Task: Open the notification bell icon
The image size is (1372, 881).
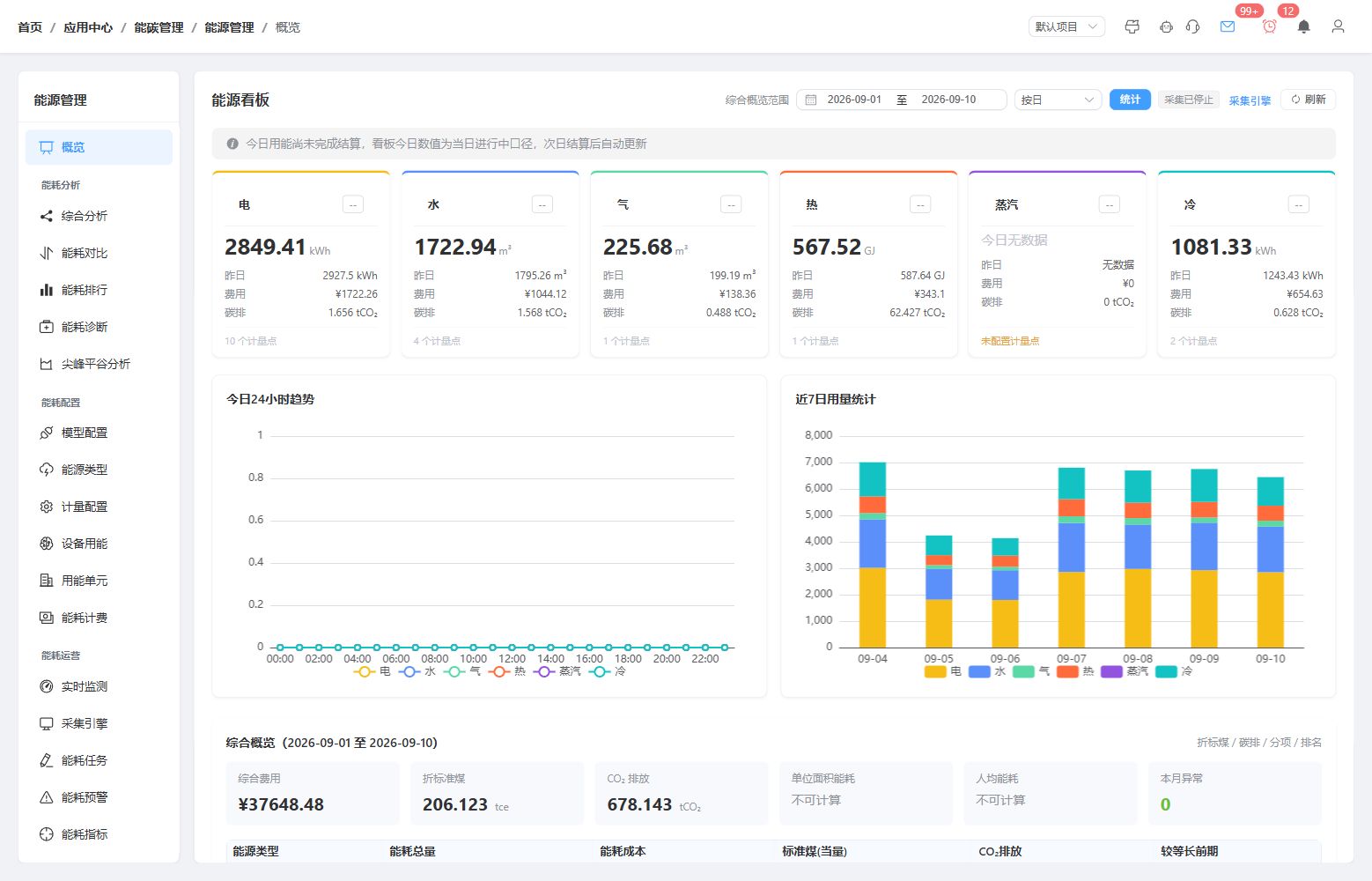Action: click(x=1303, y=26)
